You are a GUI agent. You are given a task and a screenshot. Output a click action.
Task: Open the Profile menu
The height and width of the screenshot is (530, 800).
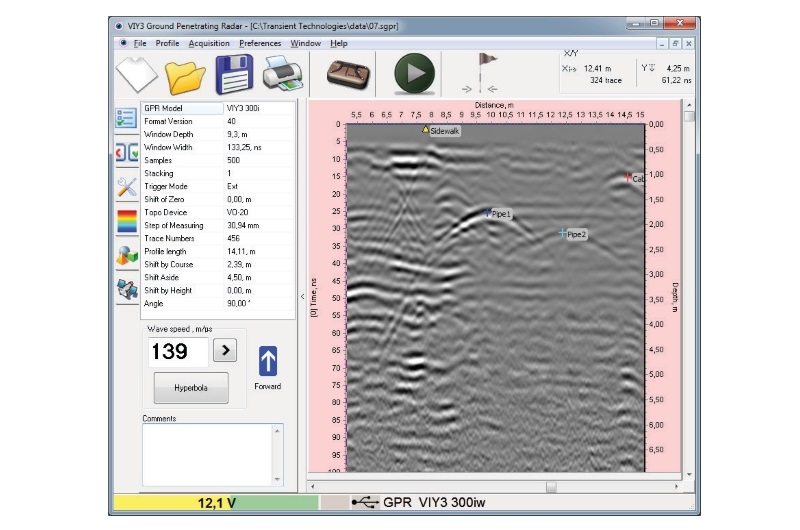point(167,43)
